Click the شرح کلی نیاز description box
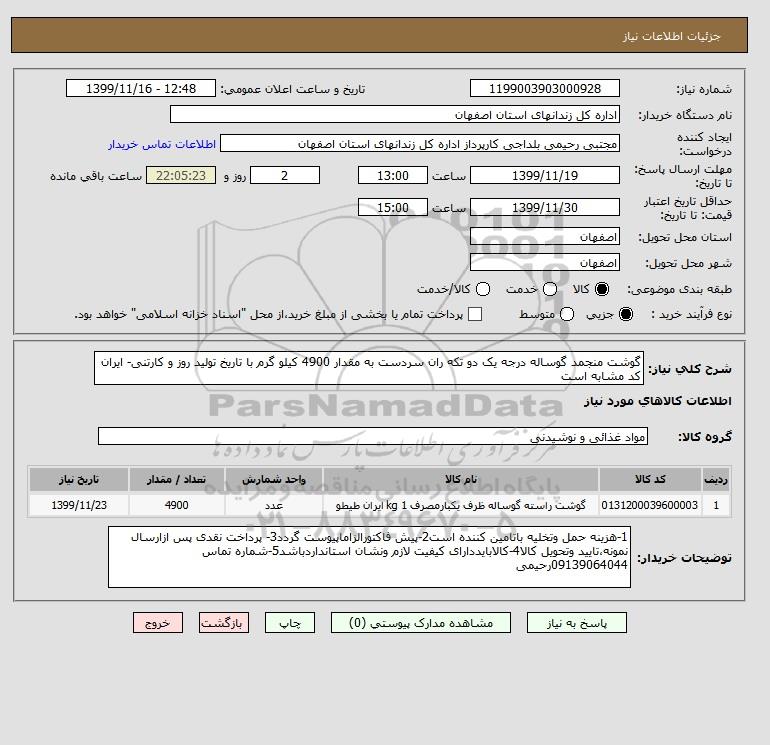770x745 pixels. pyautogui.click(x=369, y=368)
